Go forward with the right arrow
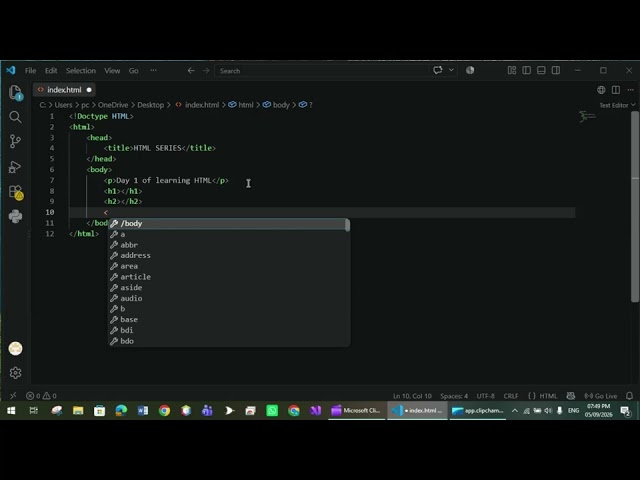 coord(206,71)
